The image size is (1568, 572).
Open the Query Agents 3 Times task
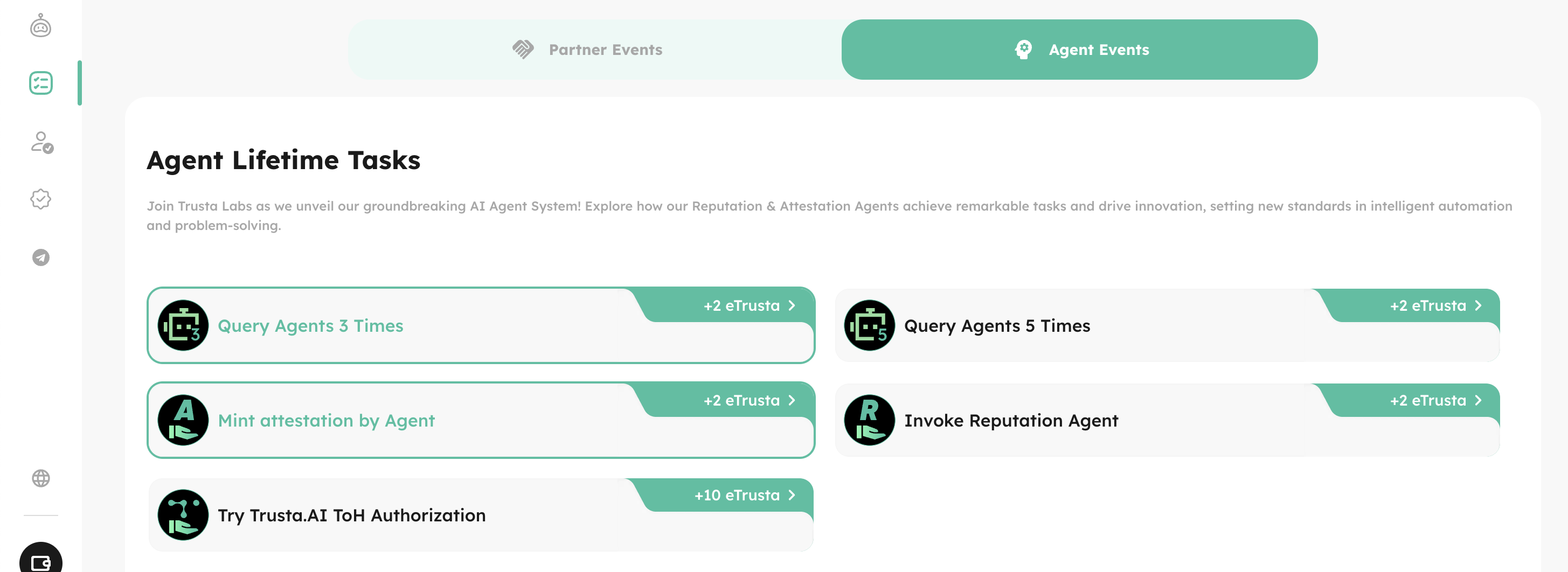pyautogui.click(x=481, y=325)
